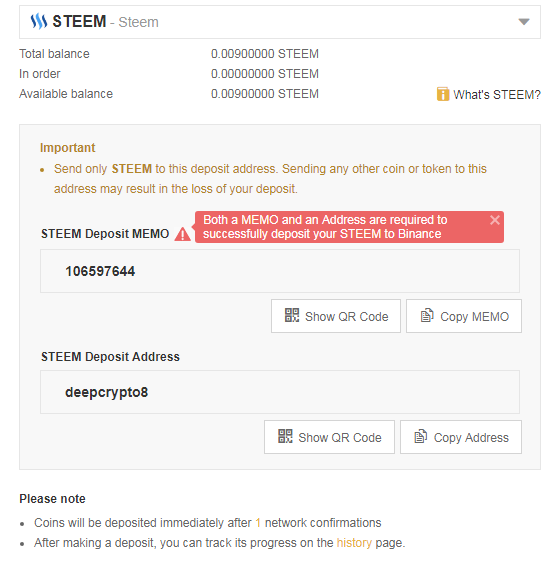
Task: Click the copy icon in Copy Address
Action: pyautogui.click(x=421, y=436)
